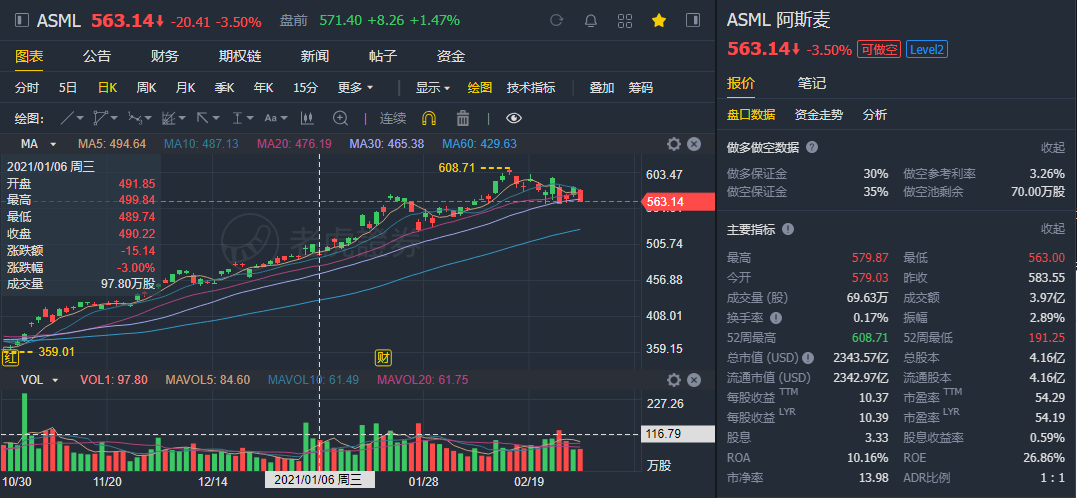The width and height of the screenshot is (1077, 498).
Task: Open the 期权链 tab
Action: 240,56
